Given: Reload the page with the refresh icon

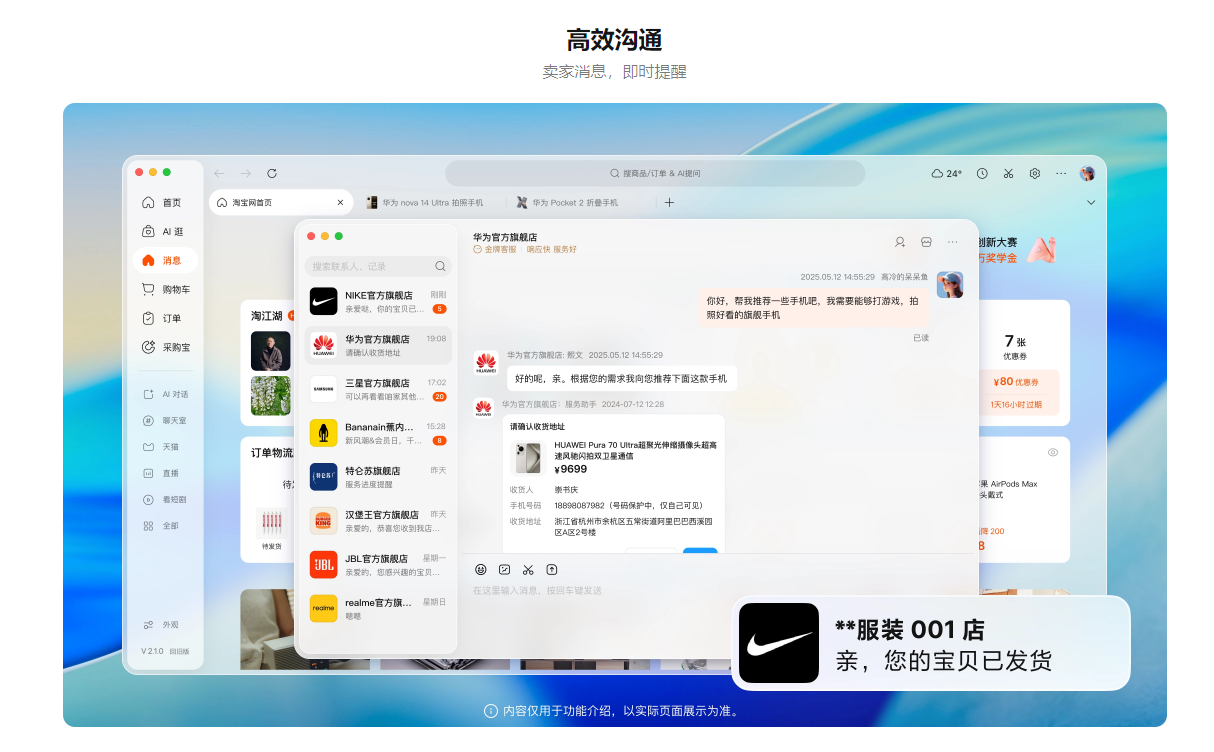Looking at the screenshot, I should (x=272, y=173).
